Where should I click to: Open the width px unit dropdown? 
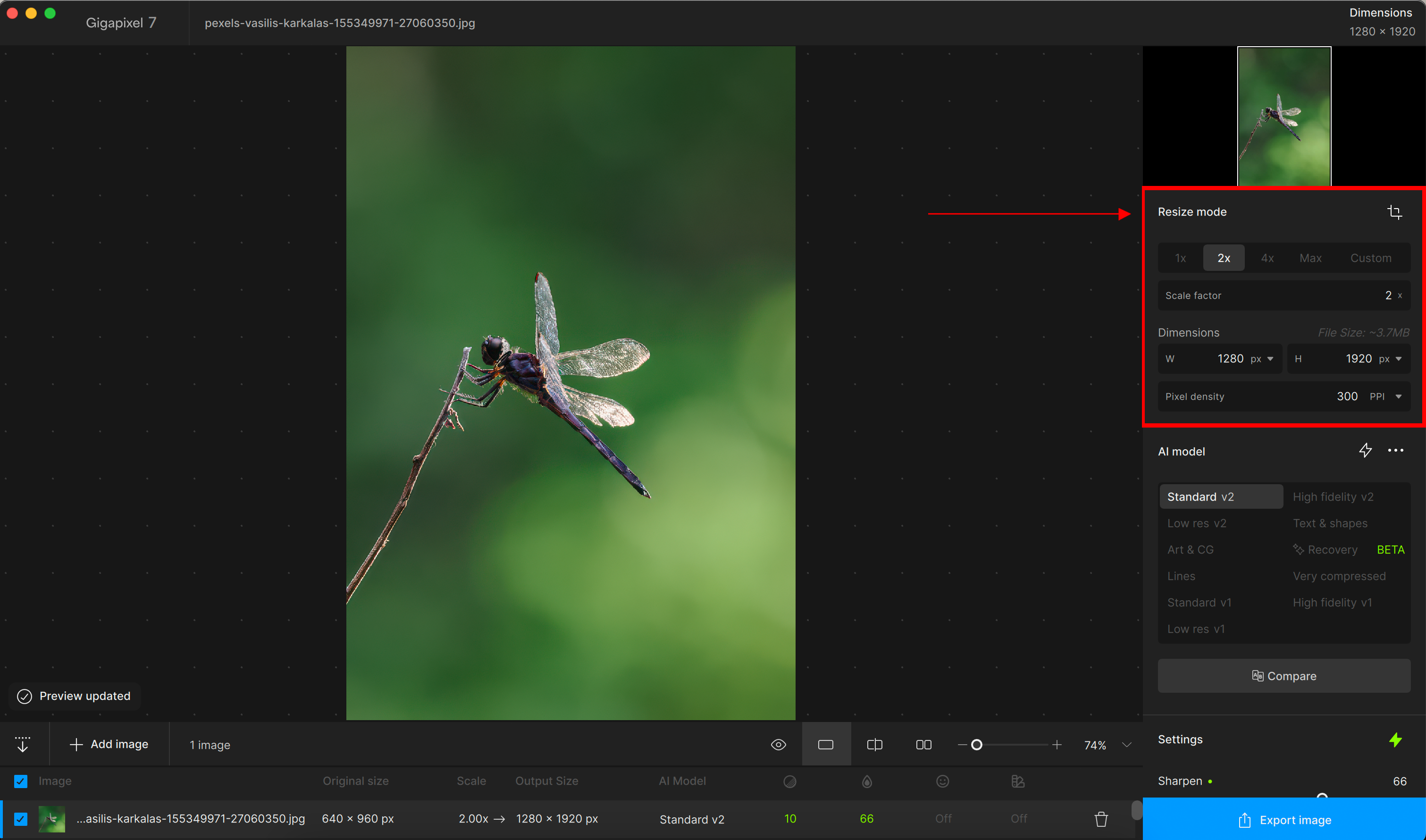1262,359
